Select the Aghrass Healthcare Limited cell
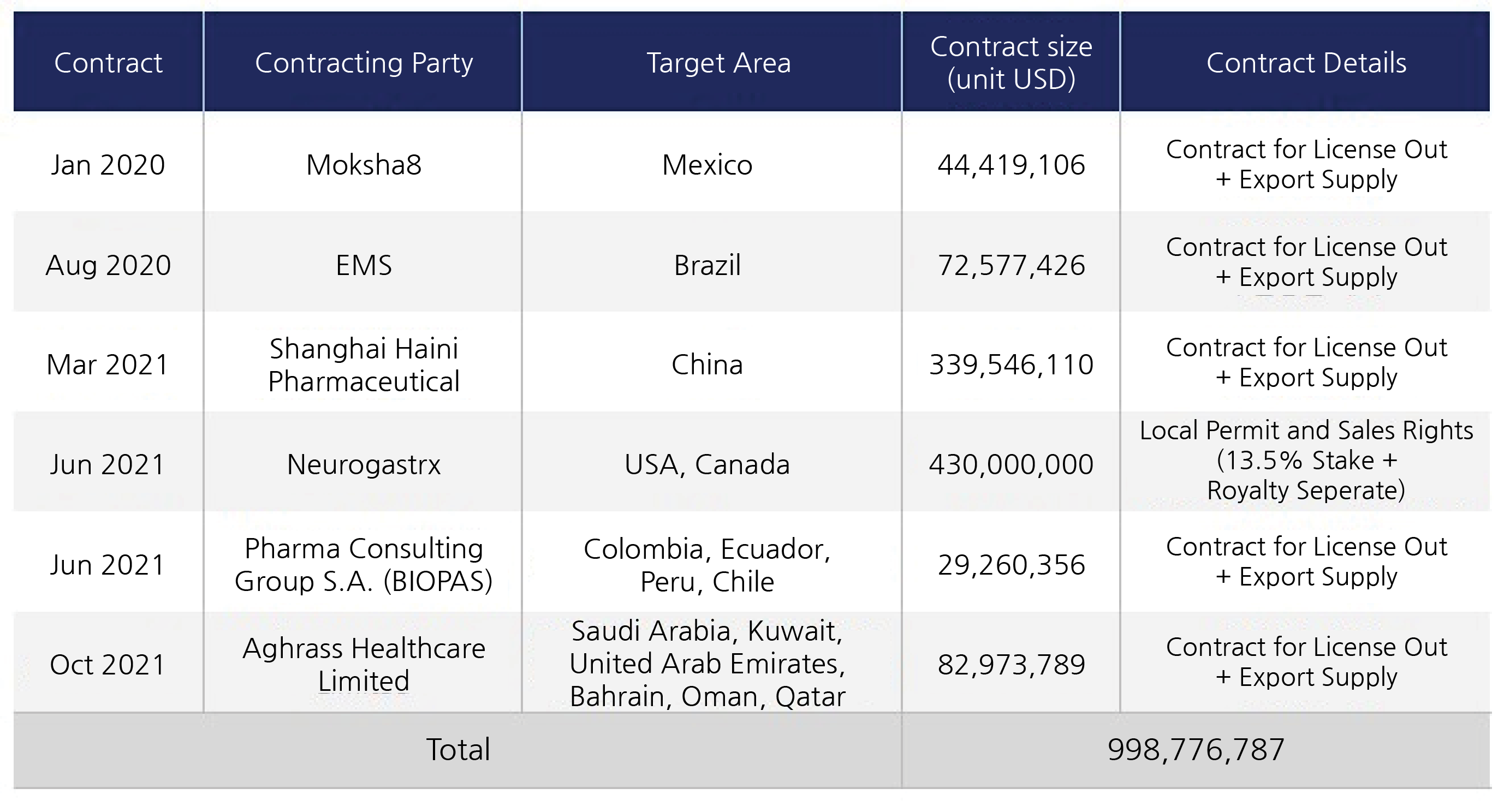Viewport: 1504px width, 812px height. click(x=363, y=664)
